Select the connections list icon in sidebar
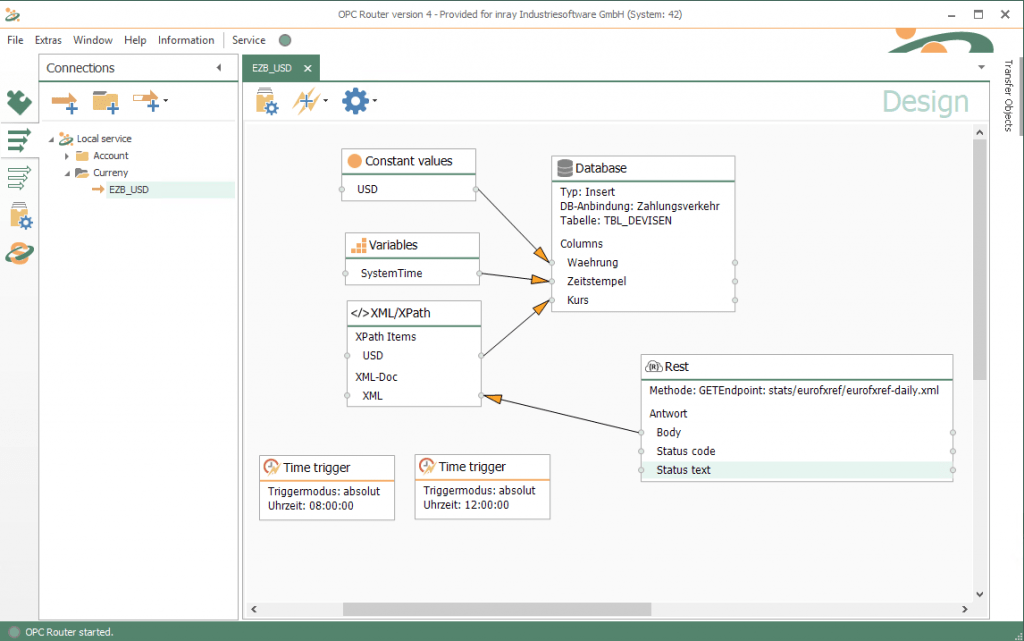The width and height of the screenshot is (1024, 641). [19, 140]
